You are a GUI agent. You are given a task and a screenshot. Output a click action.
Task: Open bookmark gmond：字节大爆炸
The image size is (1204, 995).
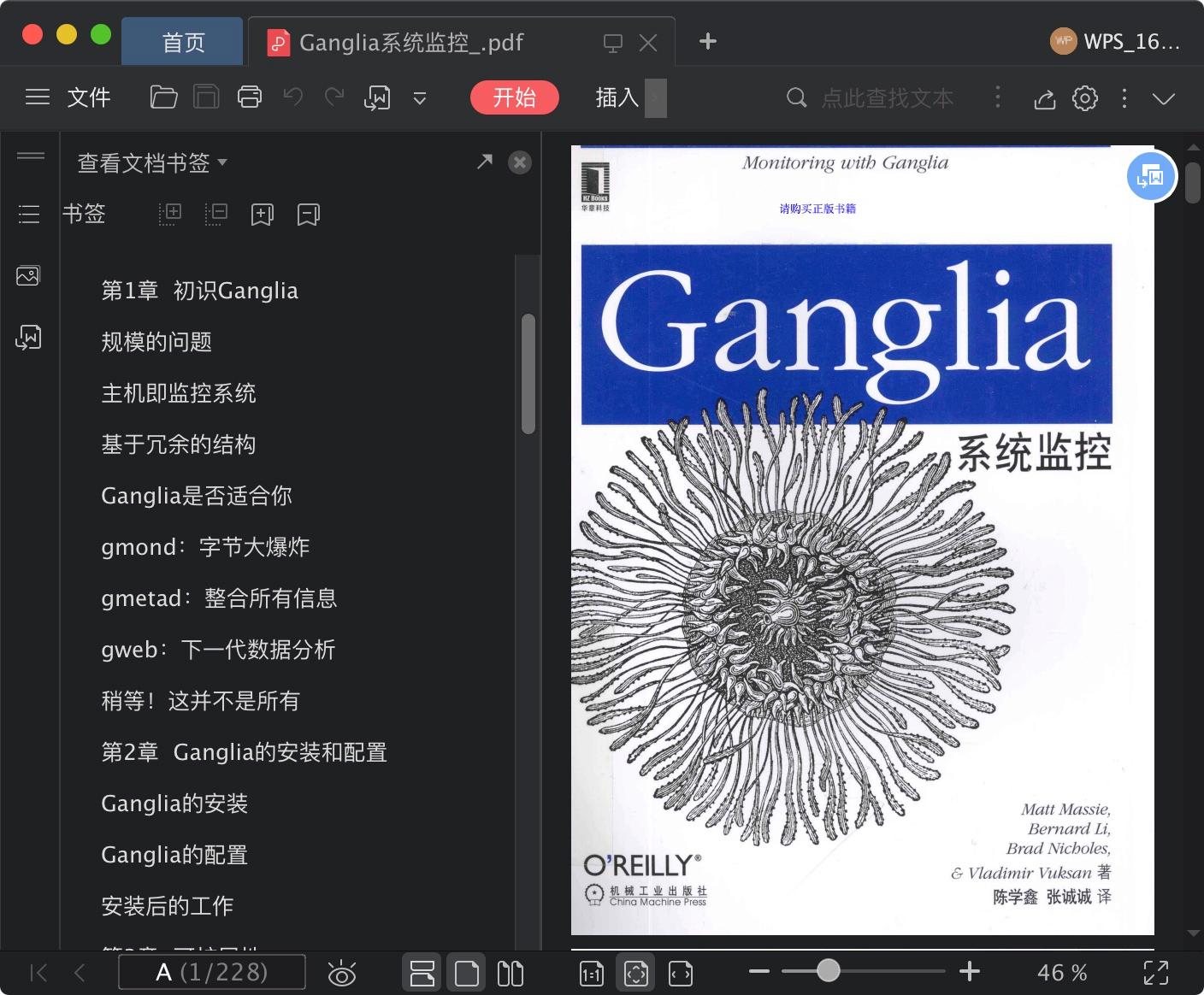pyautogui.click(x=205, y=547)
